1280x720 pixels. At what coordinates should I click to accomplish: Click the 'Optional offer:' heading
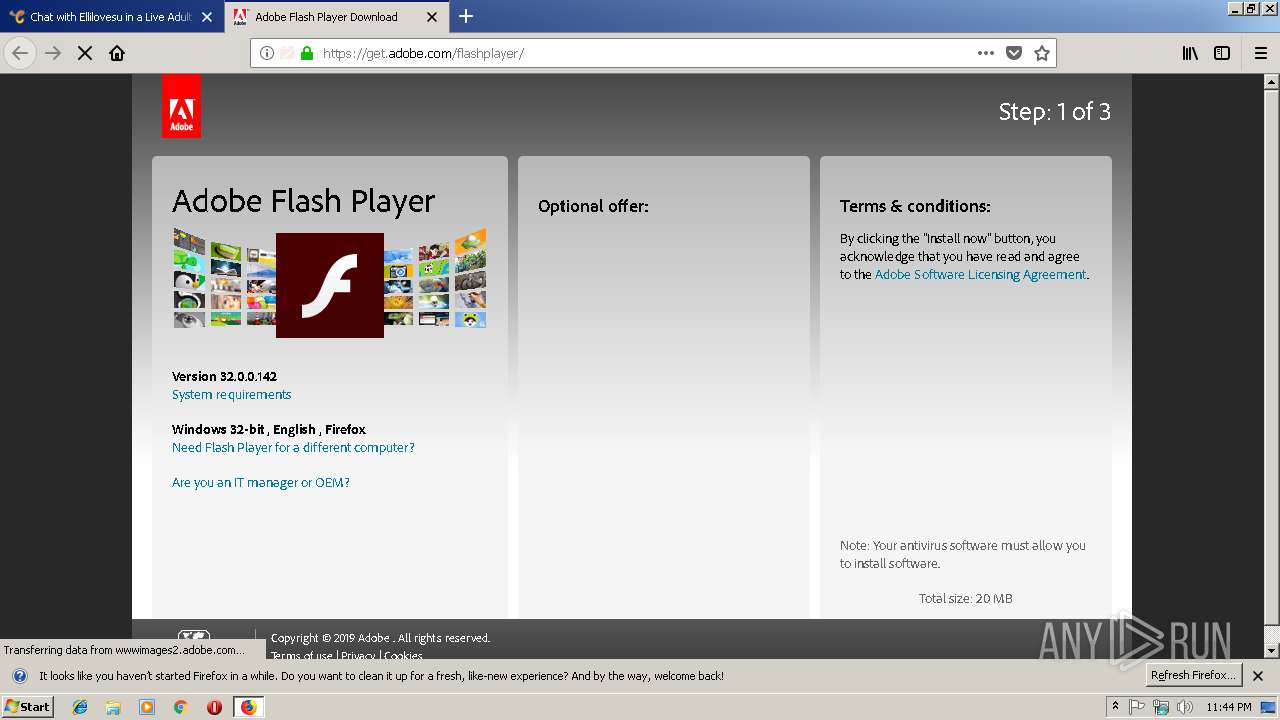[593, 206]
